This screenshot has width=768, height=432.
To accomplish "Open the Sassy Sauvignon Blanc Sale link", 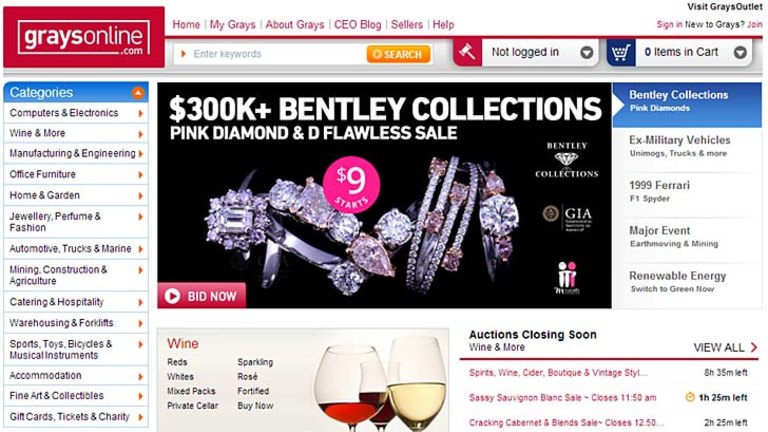I will coord(562,398).
